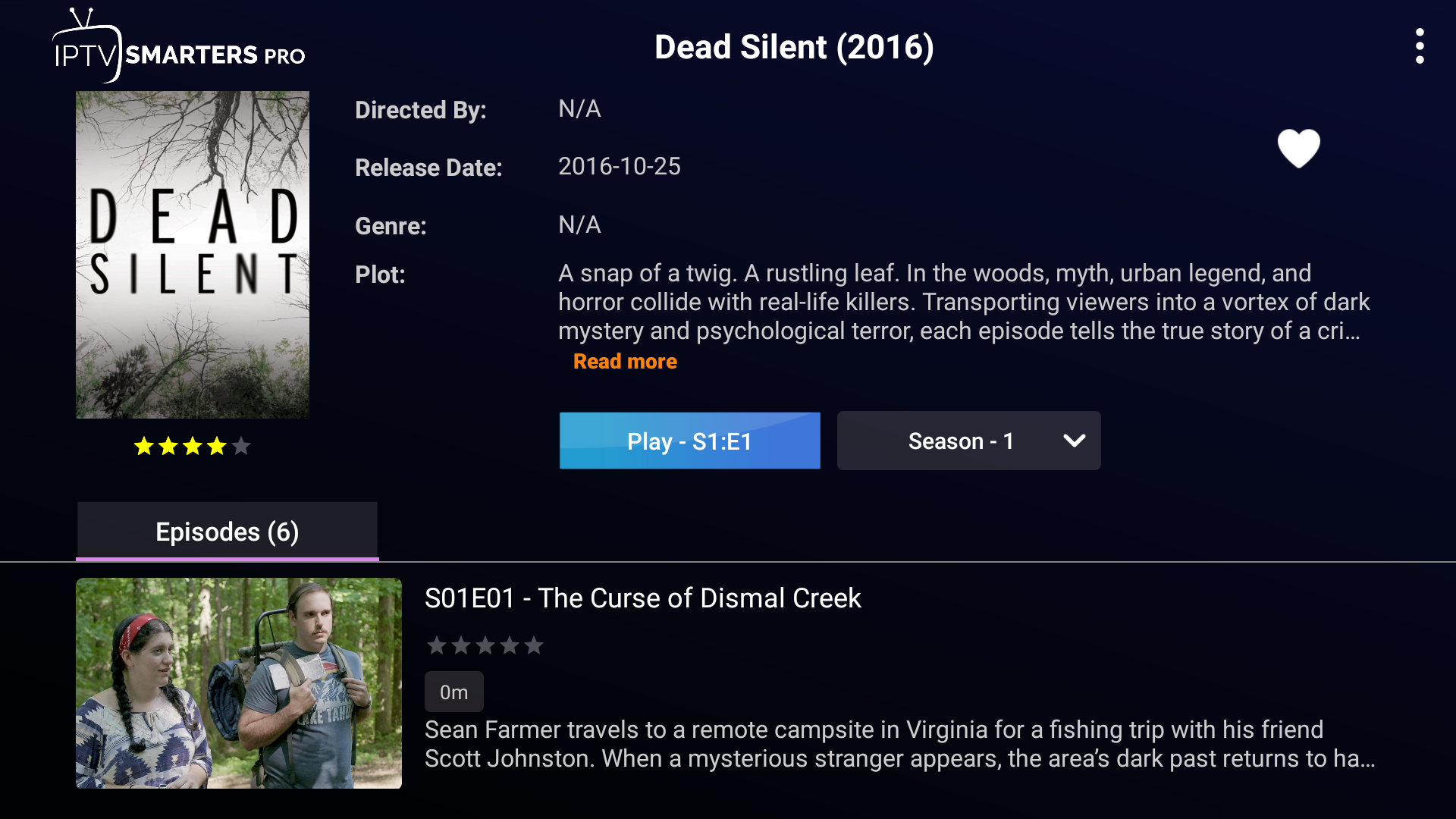Click the season dropdown chevron arrow

tap(1074, 441)
